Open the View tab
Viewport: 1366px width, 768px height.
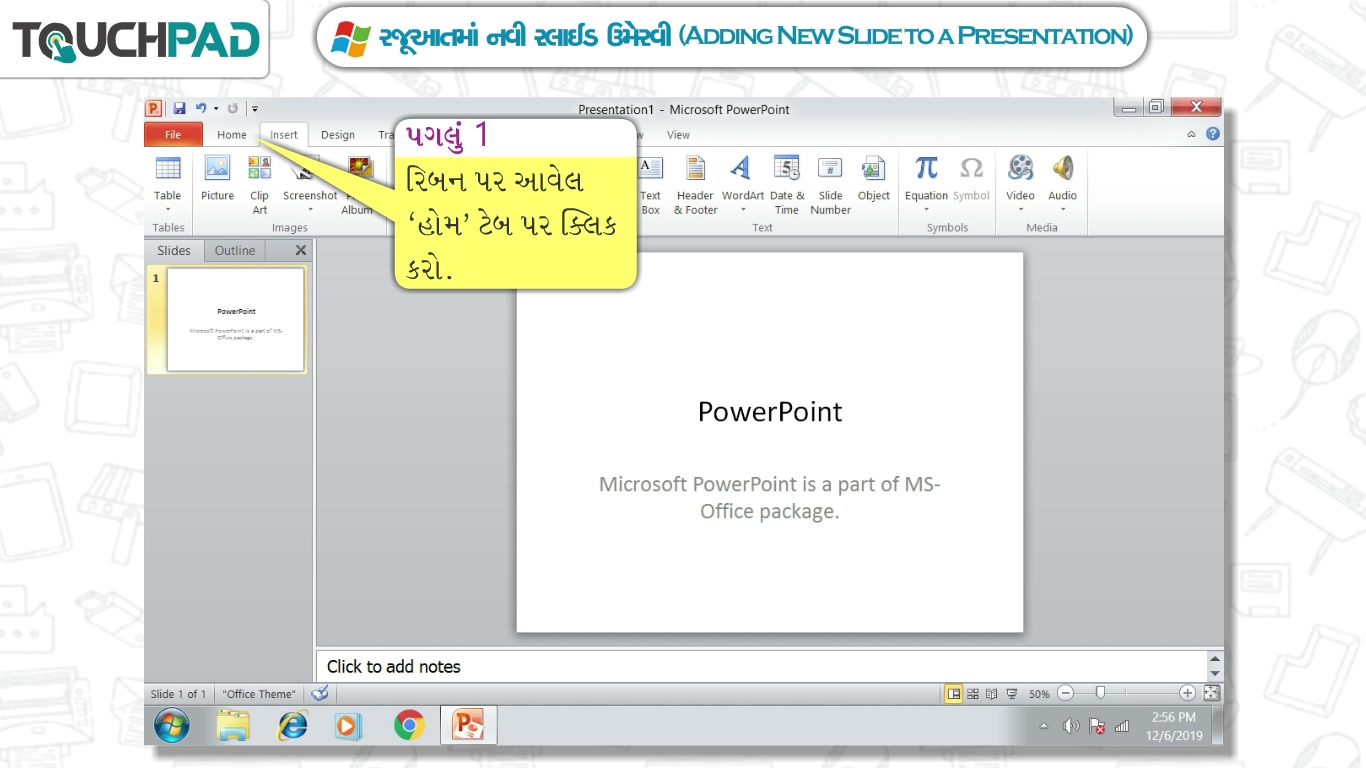[678, 135]
